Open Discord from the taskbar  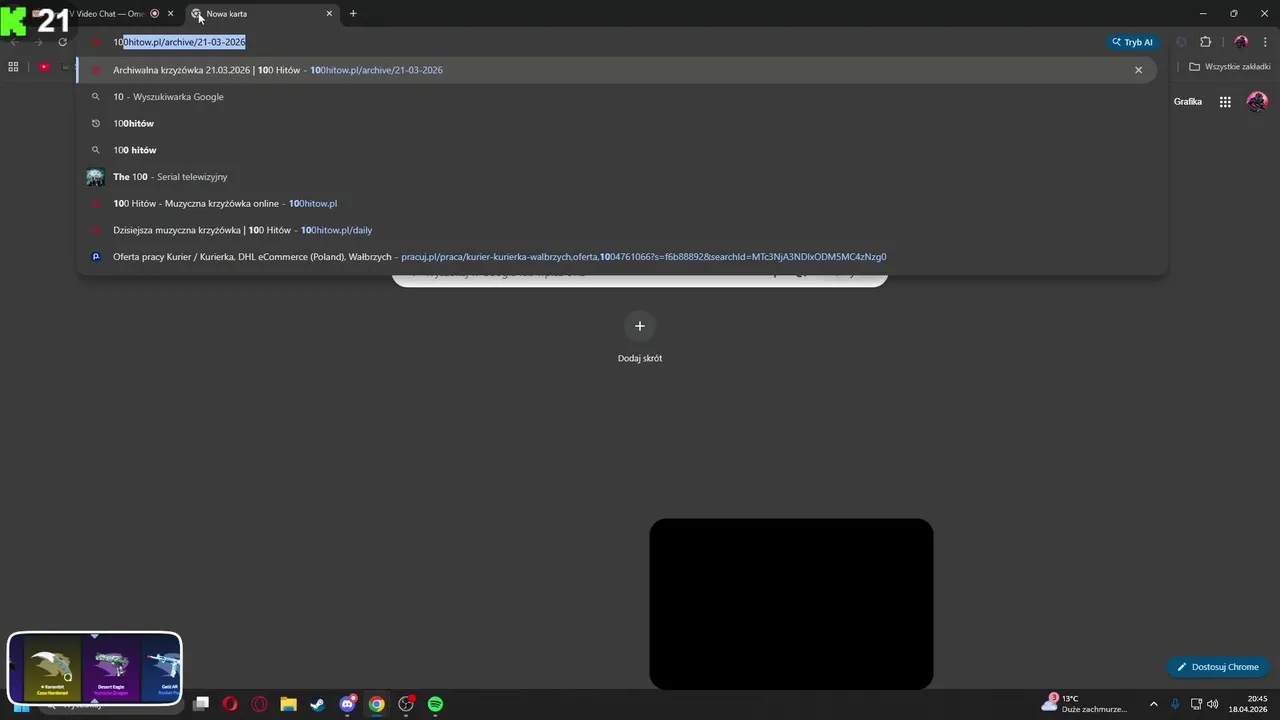347,704
